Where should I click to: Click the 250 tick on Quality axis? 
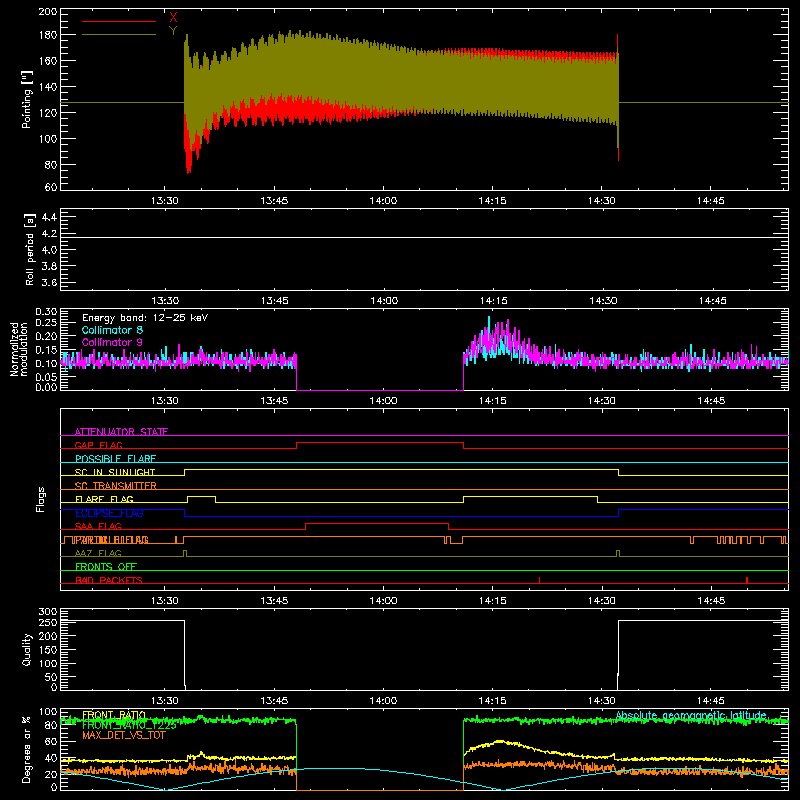coord(48,622)
